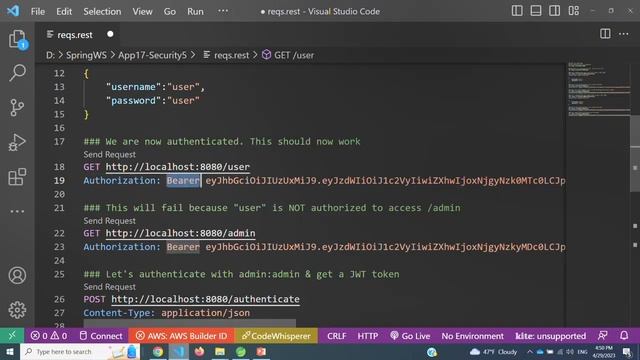Open hidden menu bar items ellipsis

(x=223, y=11)
